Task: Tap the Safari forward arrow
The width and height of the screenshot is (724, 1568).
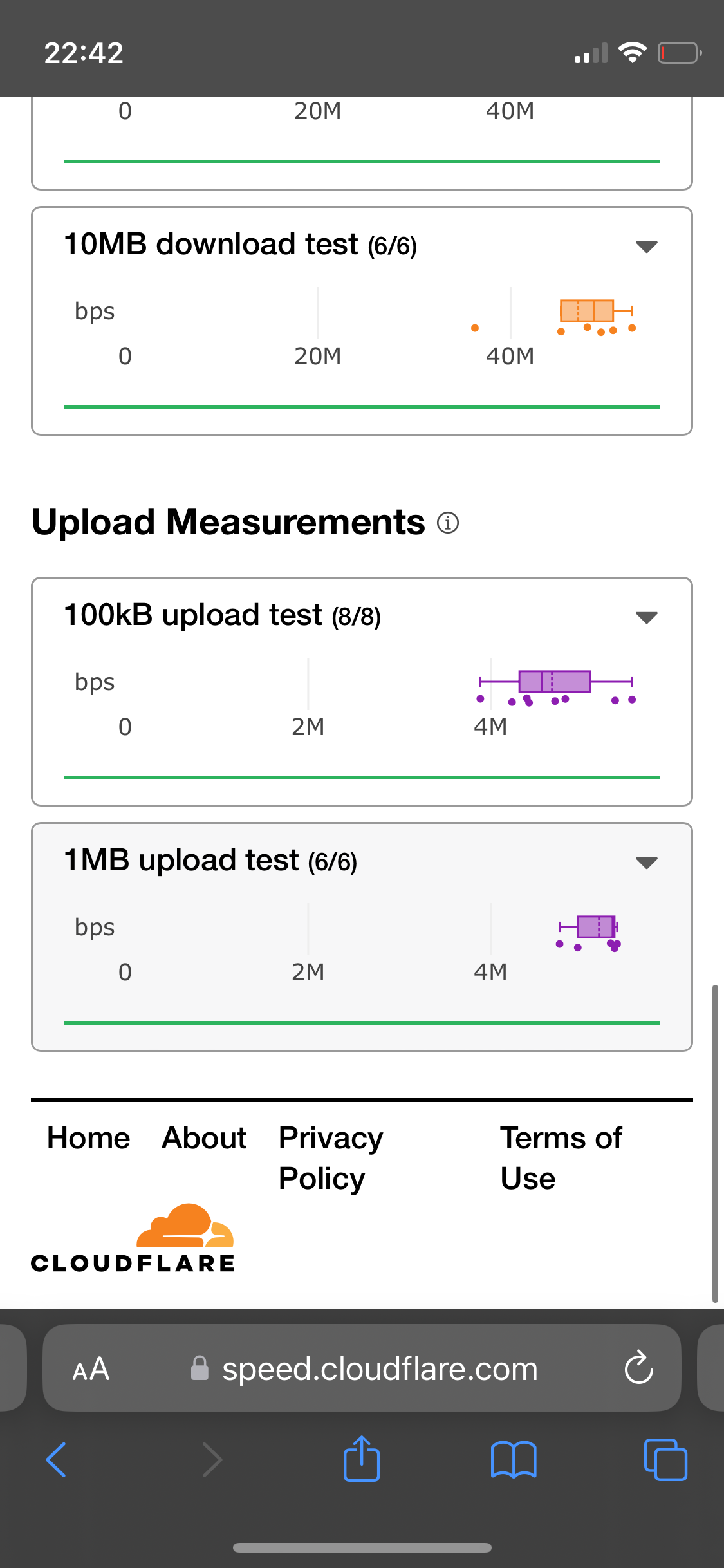Action: [212, 1459]
